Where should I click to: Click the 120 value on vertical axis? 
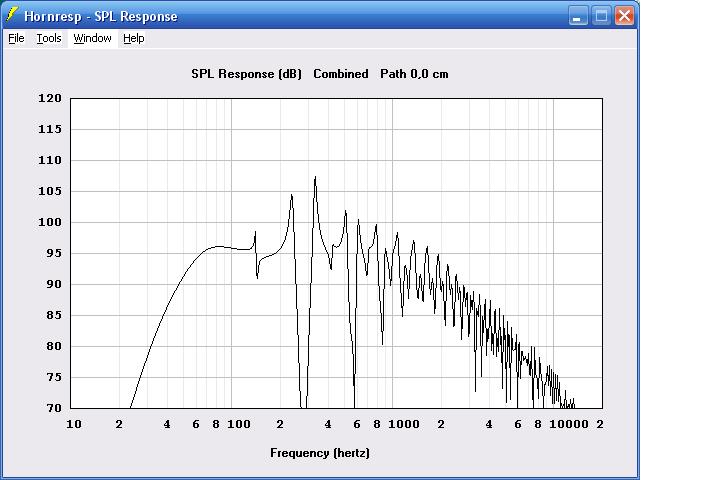[50, 98]
